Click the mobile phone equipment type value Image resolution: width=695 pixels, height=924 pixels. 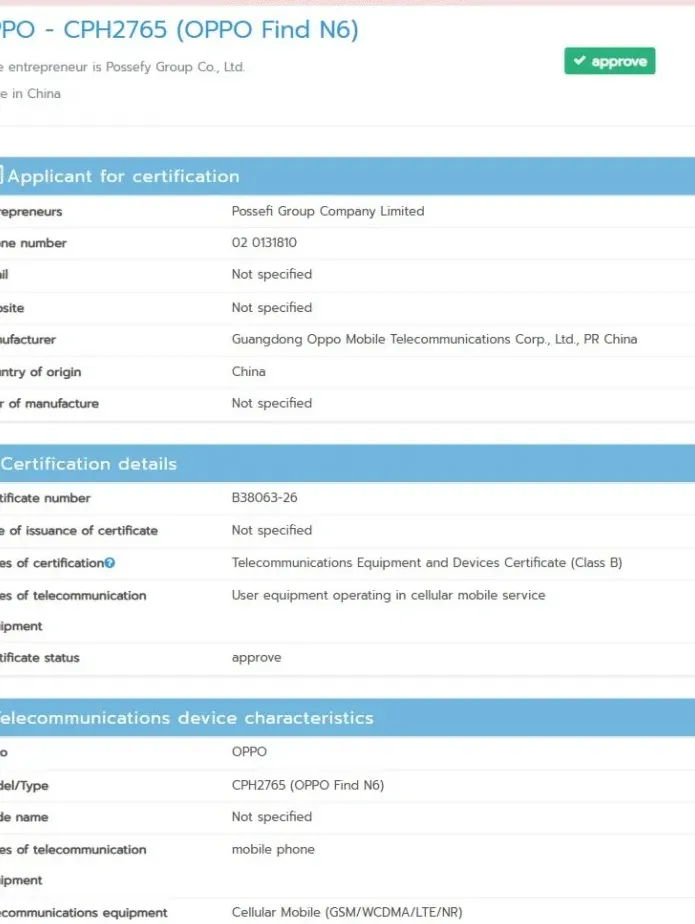pyautogui.click(x=273, y=849)
